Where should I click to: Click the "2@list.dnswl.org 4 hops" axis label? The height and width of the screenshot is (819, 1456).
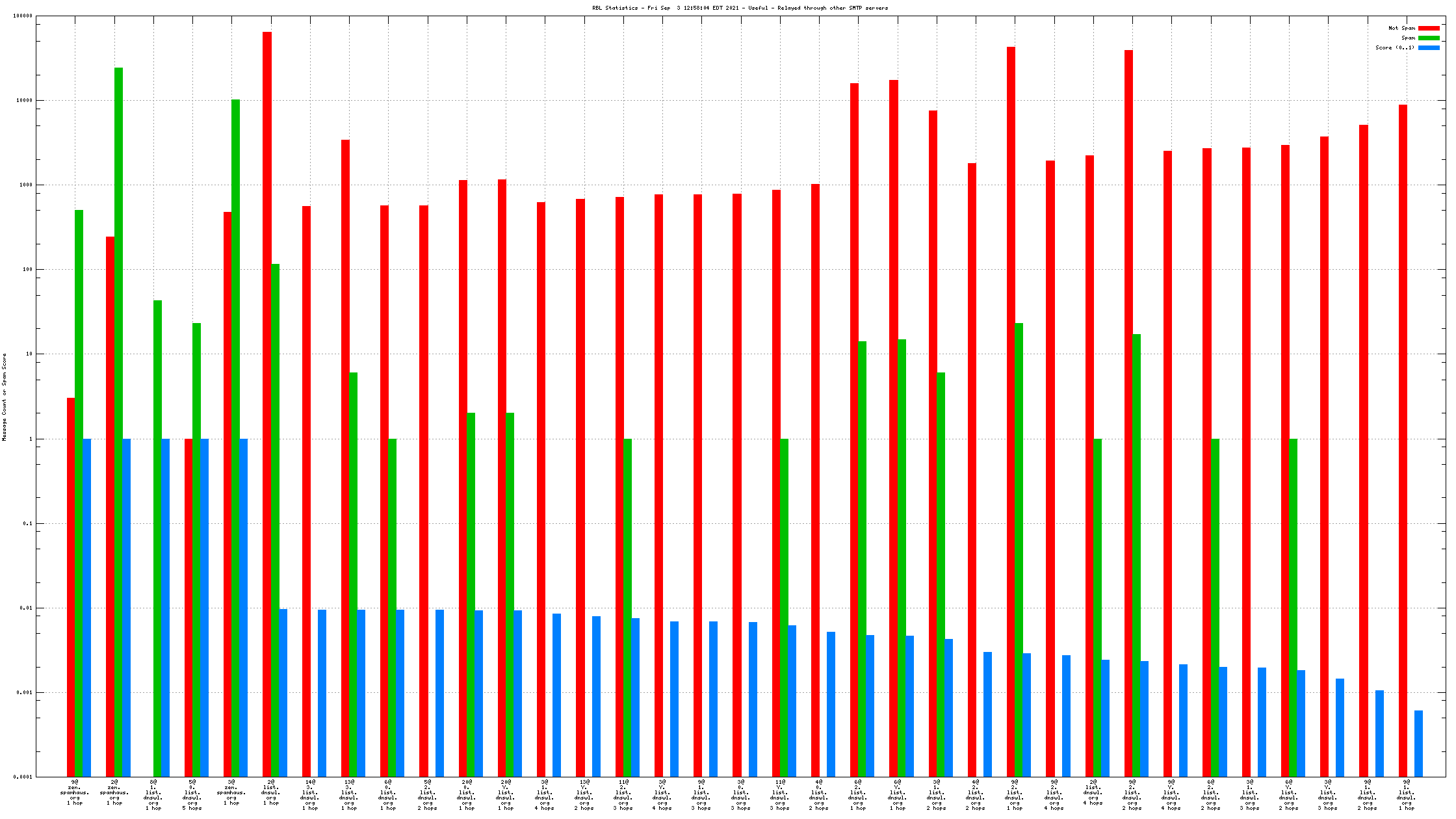[x=1093, y=792]
